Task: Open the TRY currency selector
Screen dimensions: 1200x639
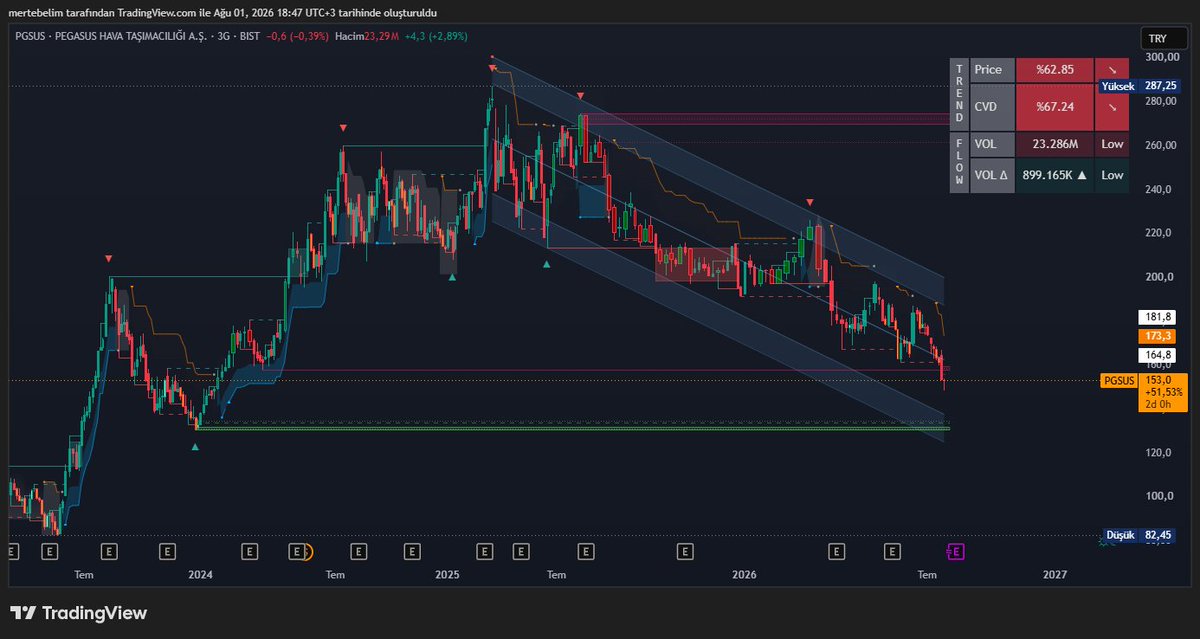Action: coord(1163,38)
